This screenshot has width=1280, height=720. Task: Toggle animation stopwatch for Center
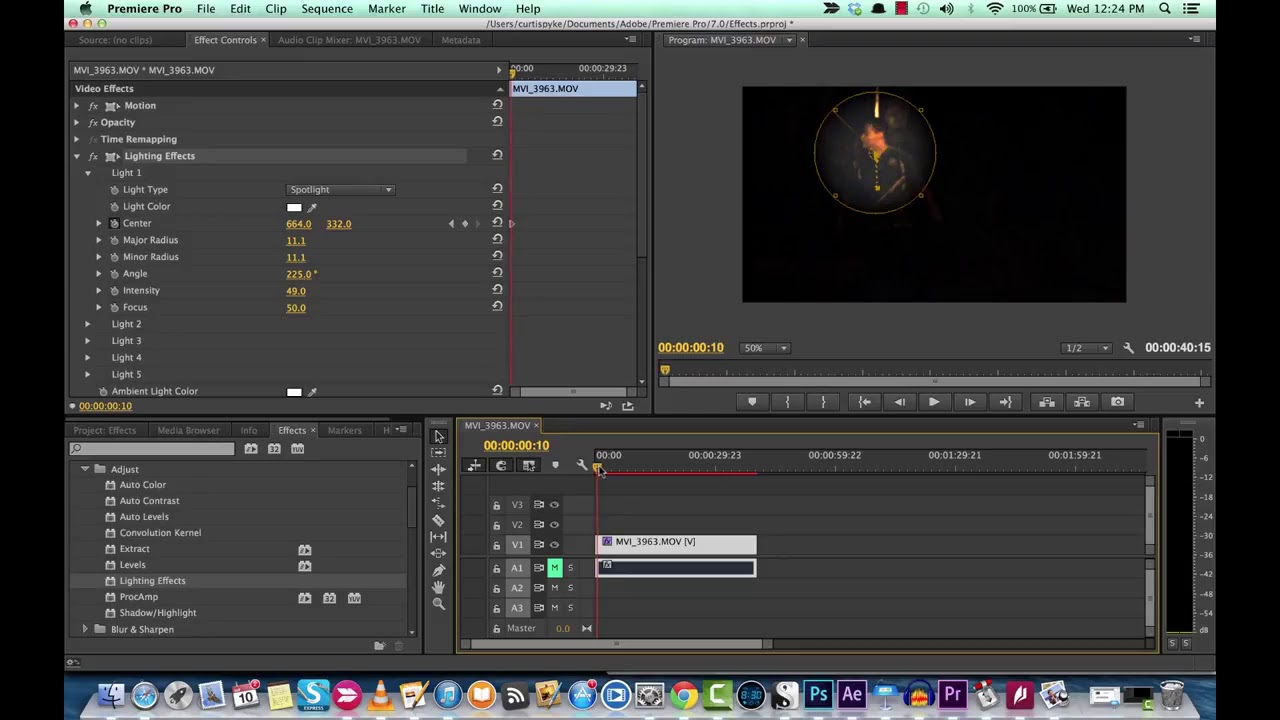[x=114, y=223]
